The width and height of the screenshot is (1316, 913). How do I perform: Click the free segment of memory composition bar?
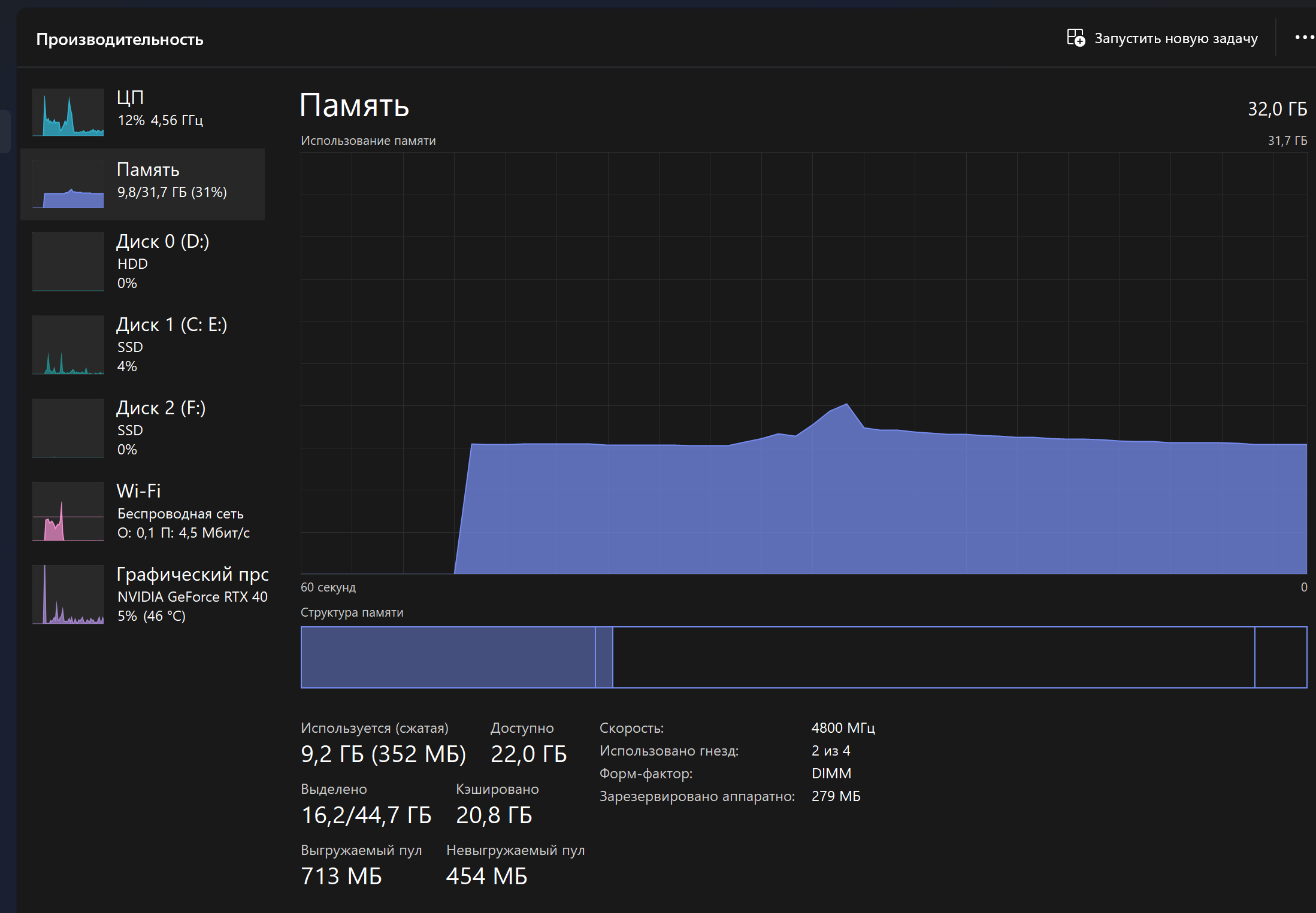(x=1281, y=657)
